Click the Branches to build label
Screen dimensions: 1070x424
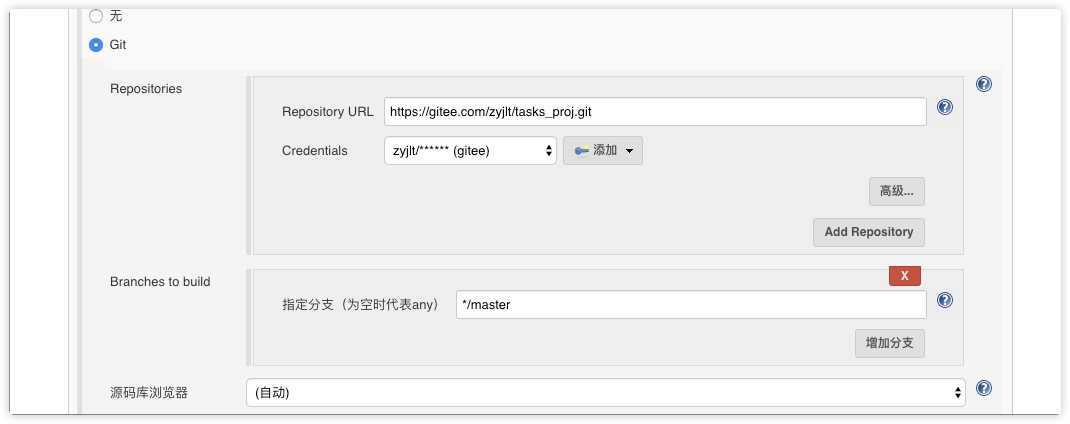pyautogui.click(x=160, y=281)
